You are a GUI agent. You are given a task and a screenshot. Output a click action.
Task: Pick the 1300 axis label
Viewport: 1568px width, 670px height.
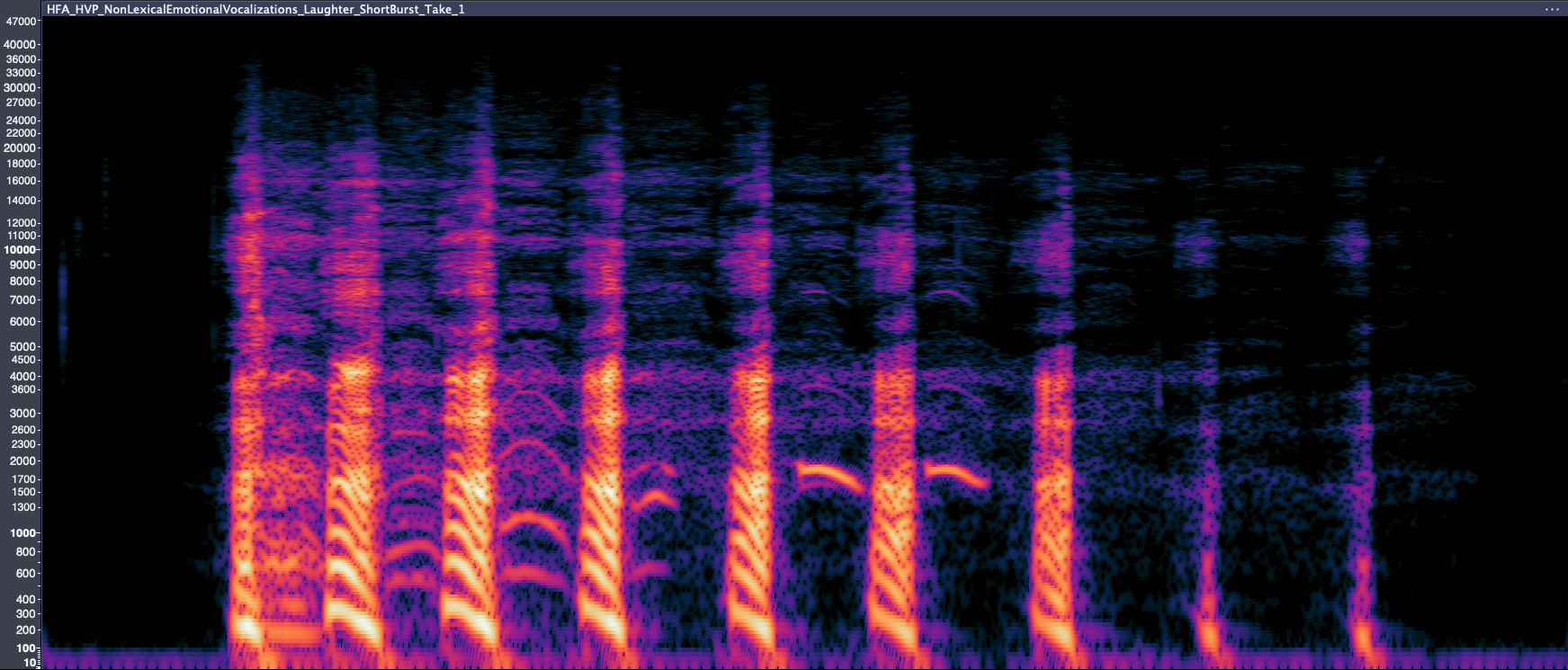click(23, 507)
